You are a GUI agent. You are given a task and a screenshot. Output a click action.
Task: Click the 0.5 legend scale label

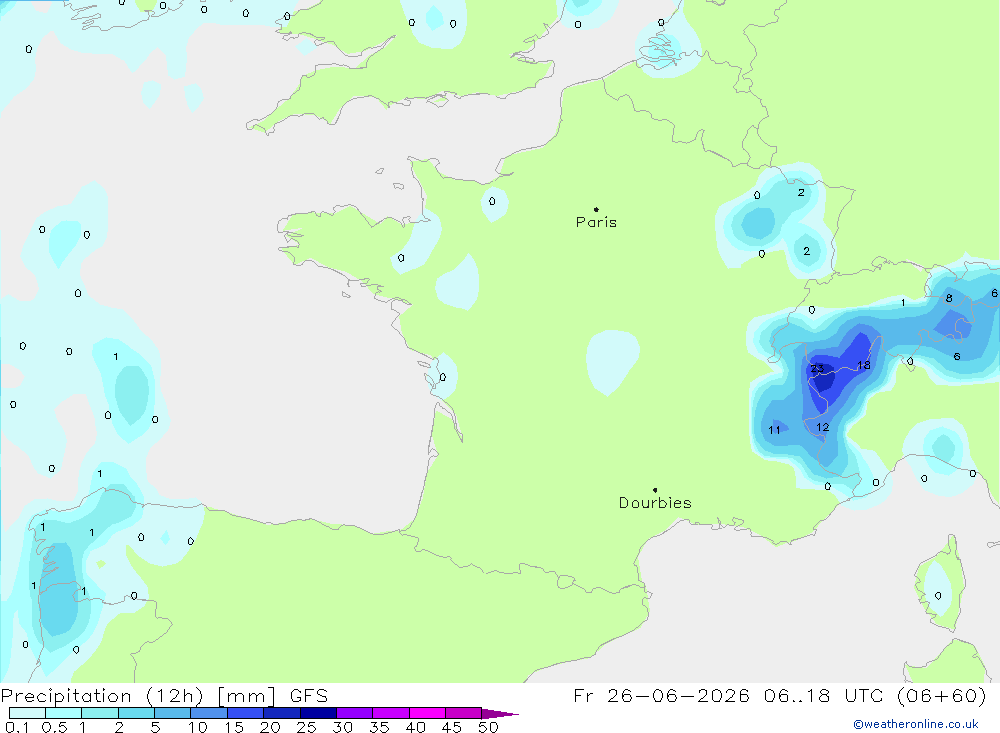(54, 727)
